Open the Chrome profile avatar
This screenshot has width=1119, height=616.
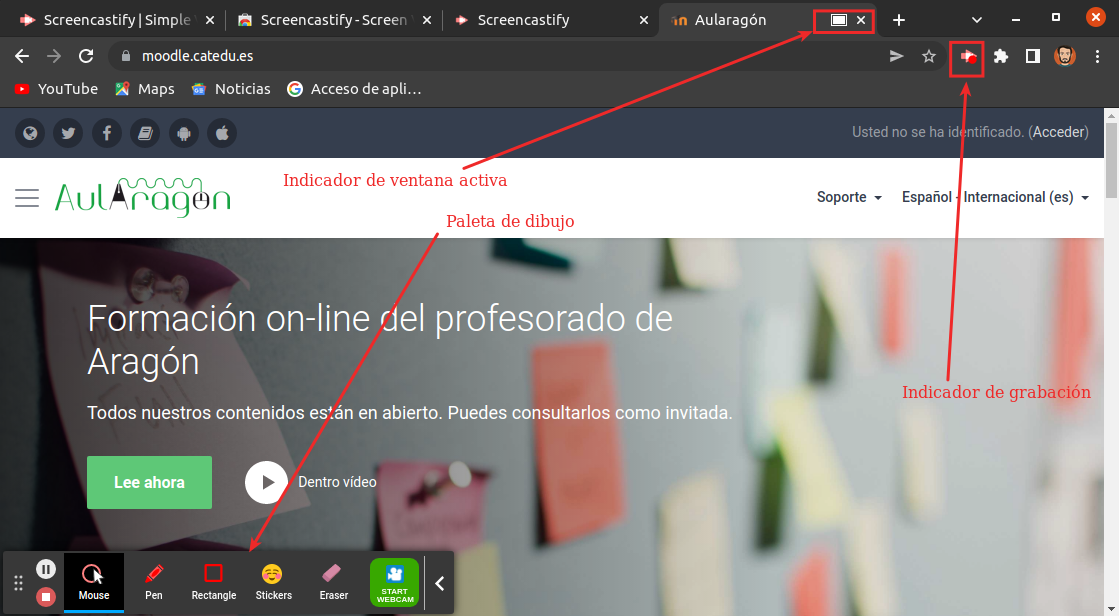(1065, 56)
